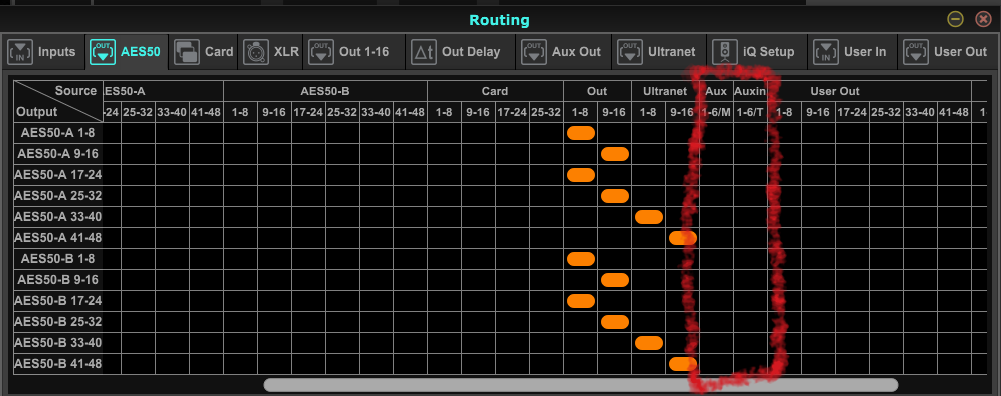Toggle AES50-B 17-24 from Out 1-8

pos(581,301)
